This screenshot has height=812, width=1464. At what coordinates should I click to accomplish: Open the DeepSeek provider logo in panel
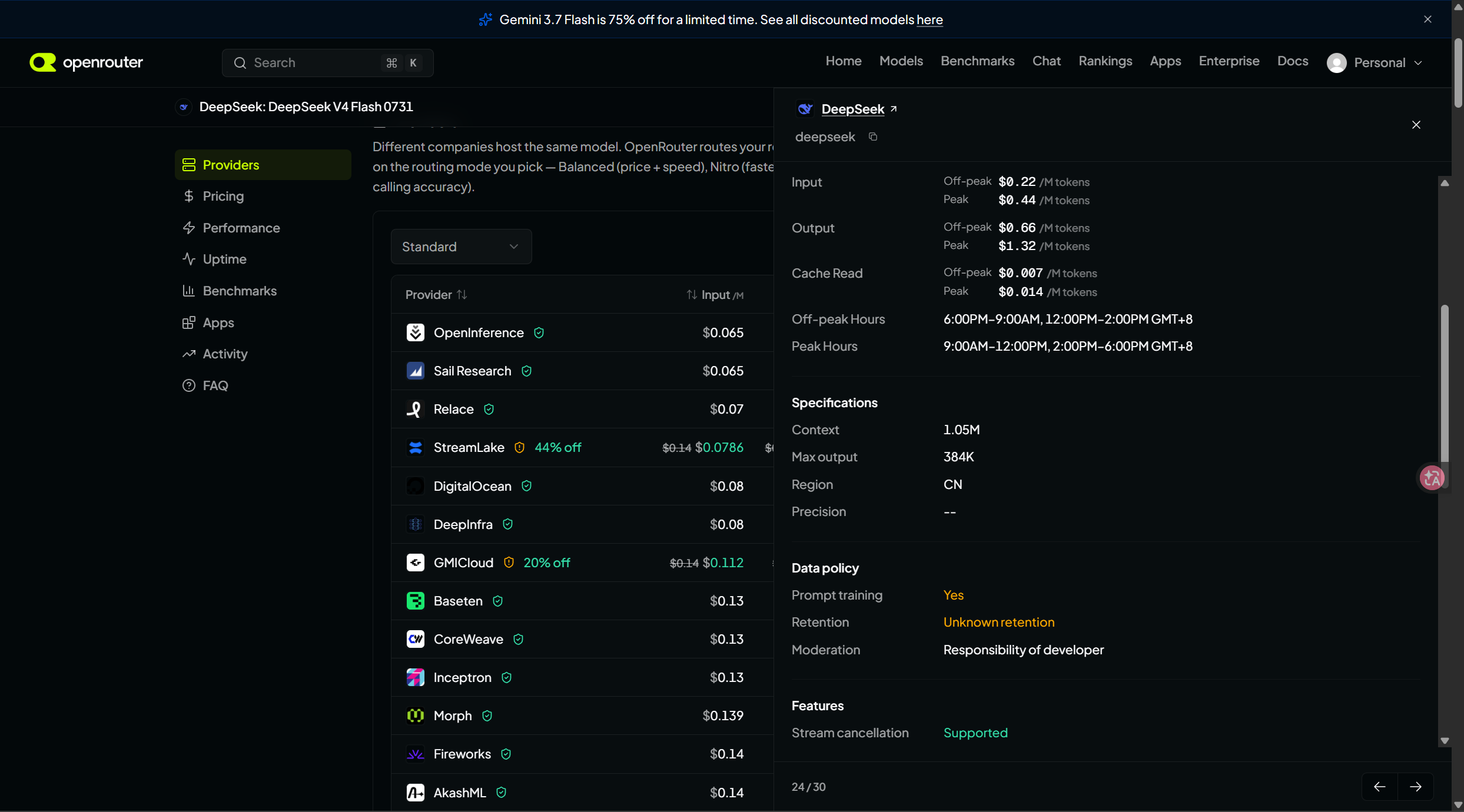coord(805,109)
